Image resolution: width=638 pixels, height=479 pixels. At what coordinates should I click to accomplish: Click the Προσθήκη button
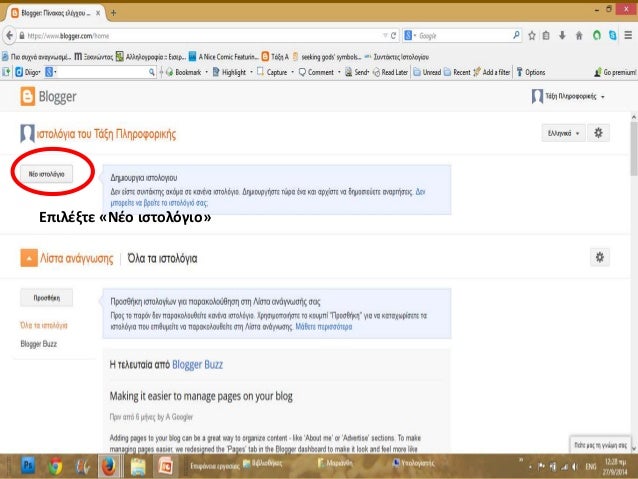point(48,298)
